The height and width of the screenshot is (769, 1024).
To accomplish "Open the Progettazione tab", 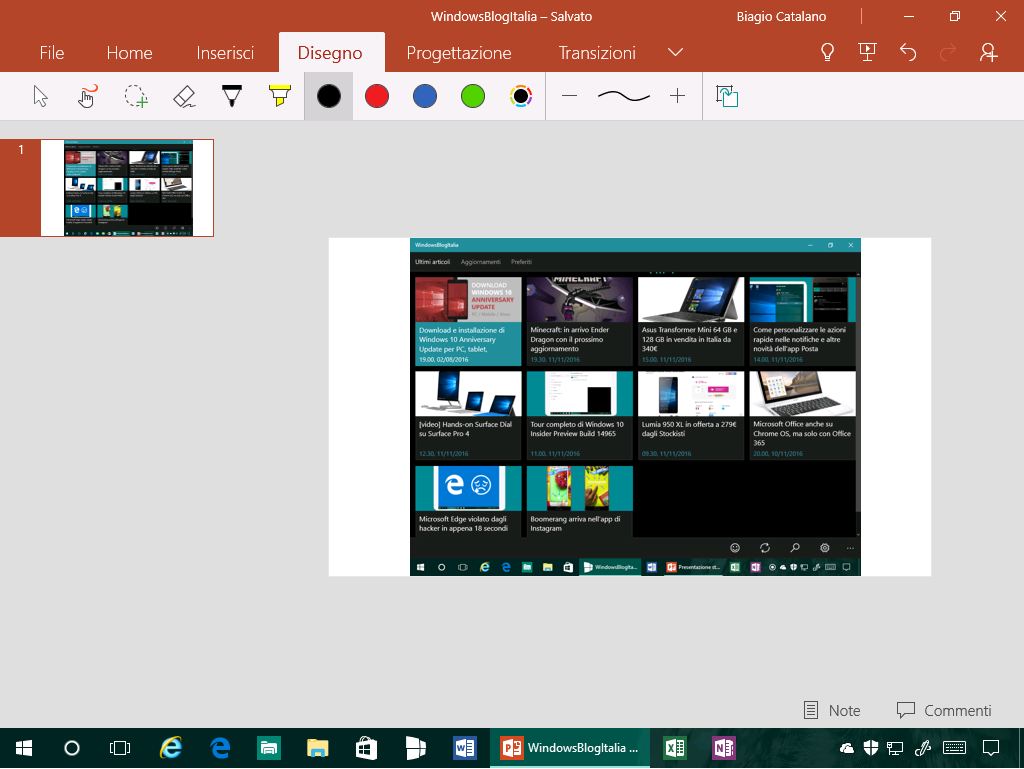I will tap(459, 53).
